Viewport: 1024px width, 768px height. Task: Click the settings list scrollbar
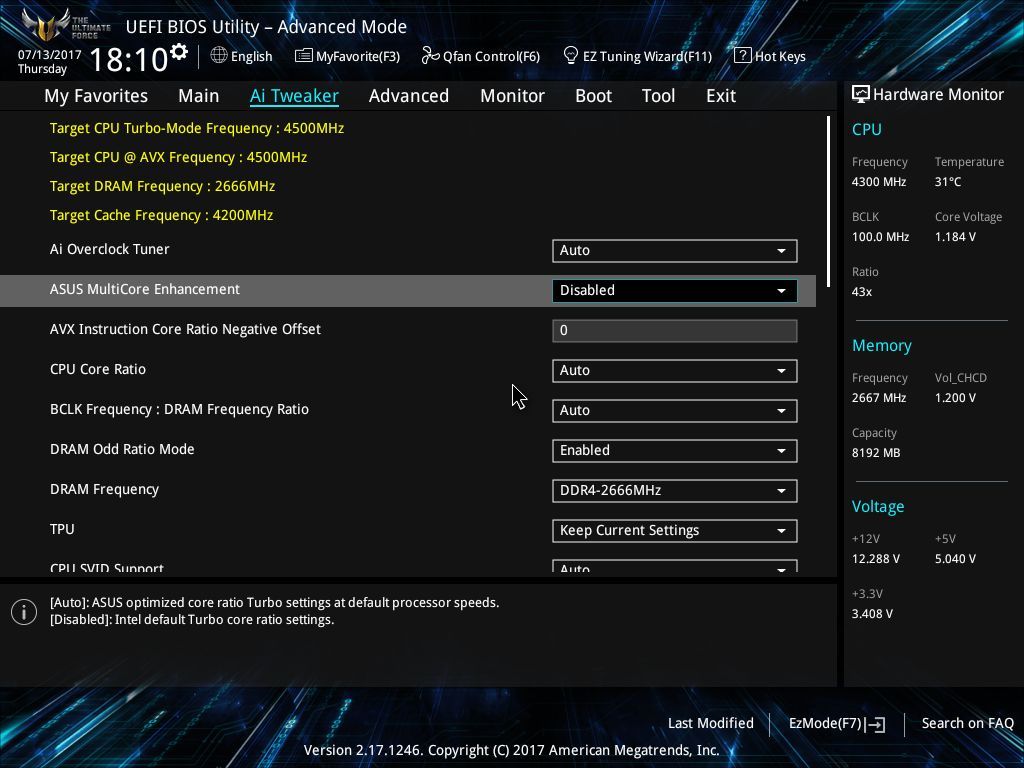[829, 201]
